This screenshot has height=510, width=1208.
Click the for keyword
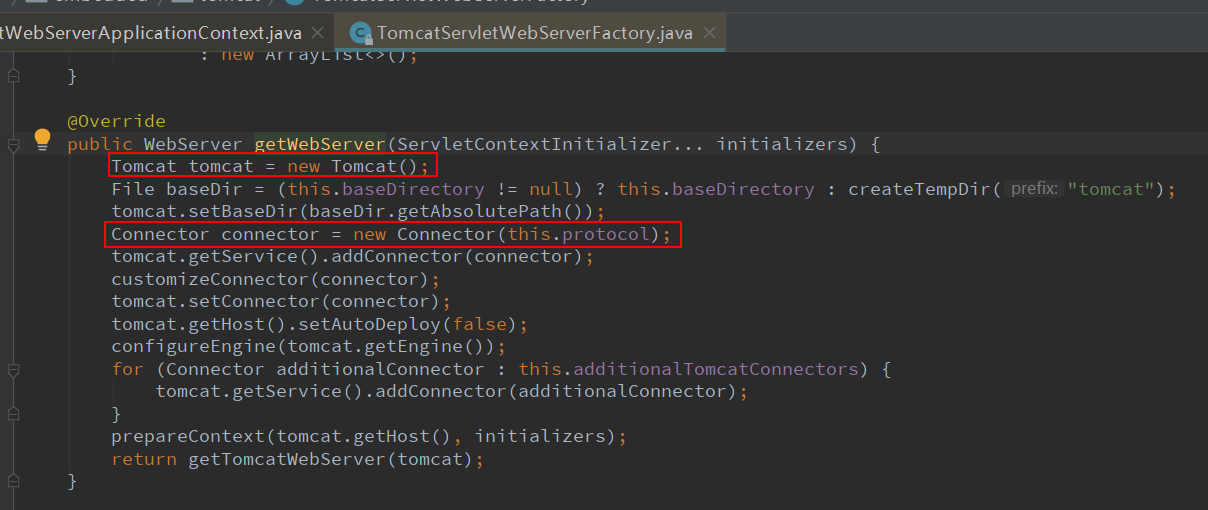[x=127, y=369]
